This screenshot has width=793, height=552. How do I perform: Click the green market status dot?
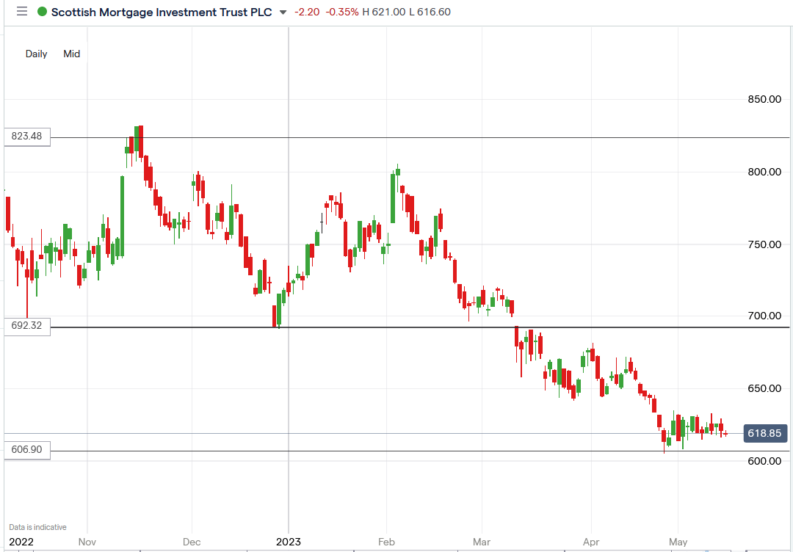click(42, 12)
